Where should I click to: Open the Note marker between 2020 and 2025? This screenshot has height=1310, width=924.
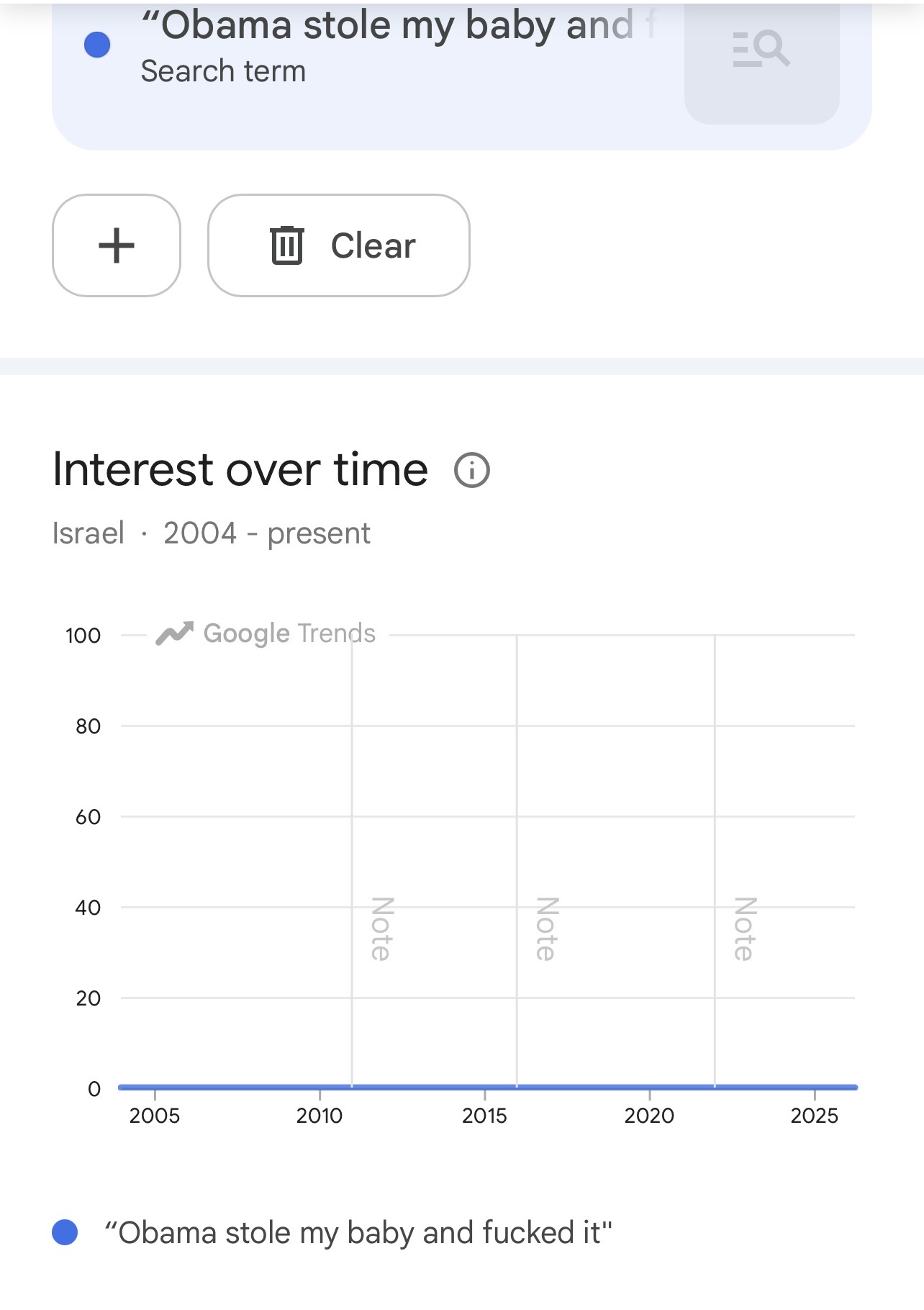(744, 929)
